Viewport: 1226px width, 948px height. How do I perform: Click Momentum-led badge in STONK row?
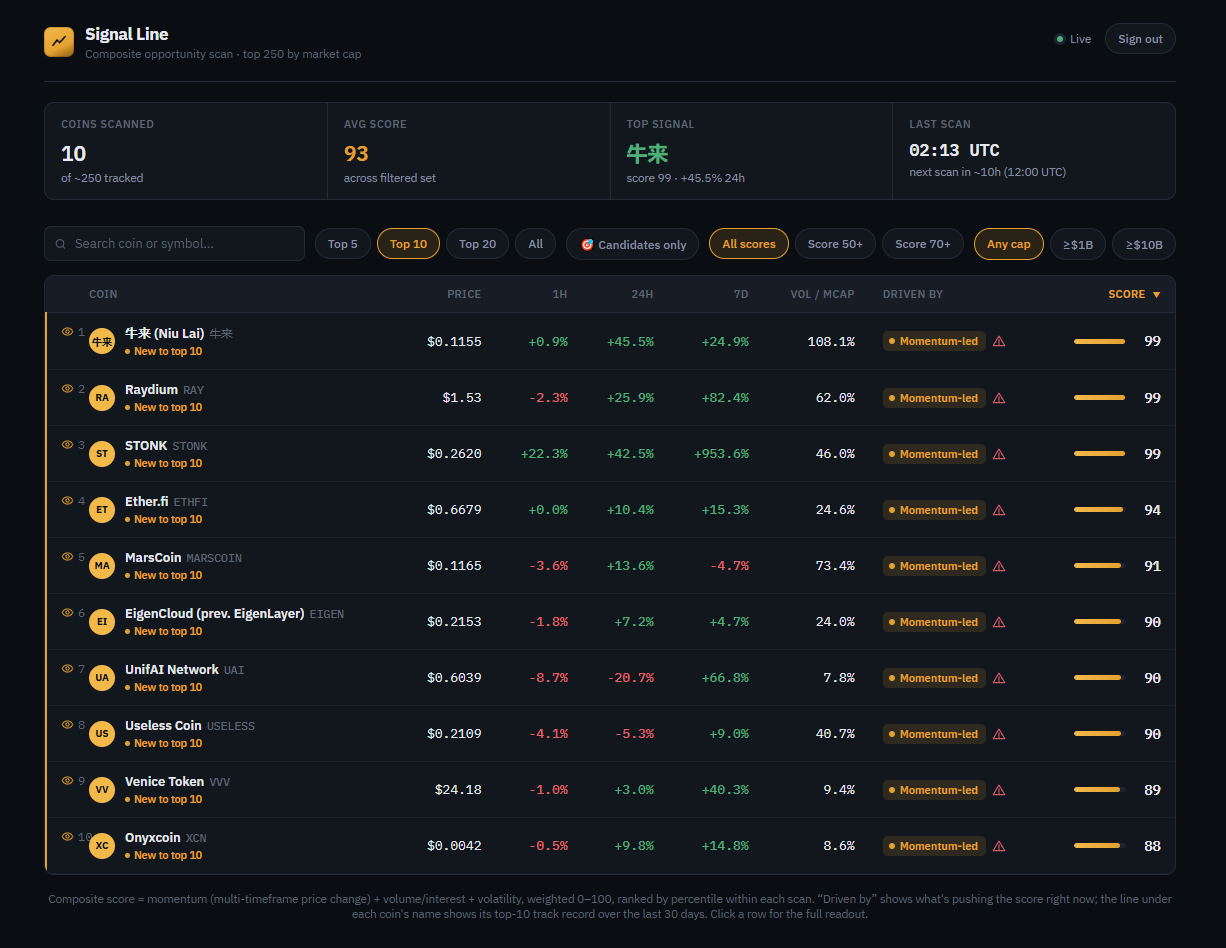click(x=934, y=454)
